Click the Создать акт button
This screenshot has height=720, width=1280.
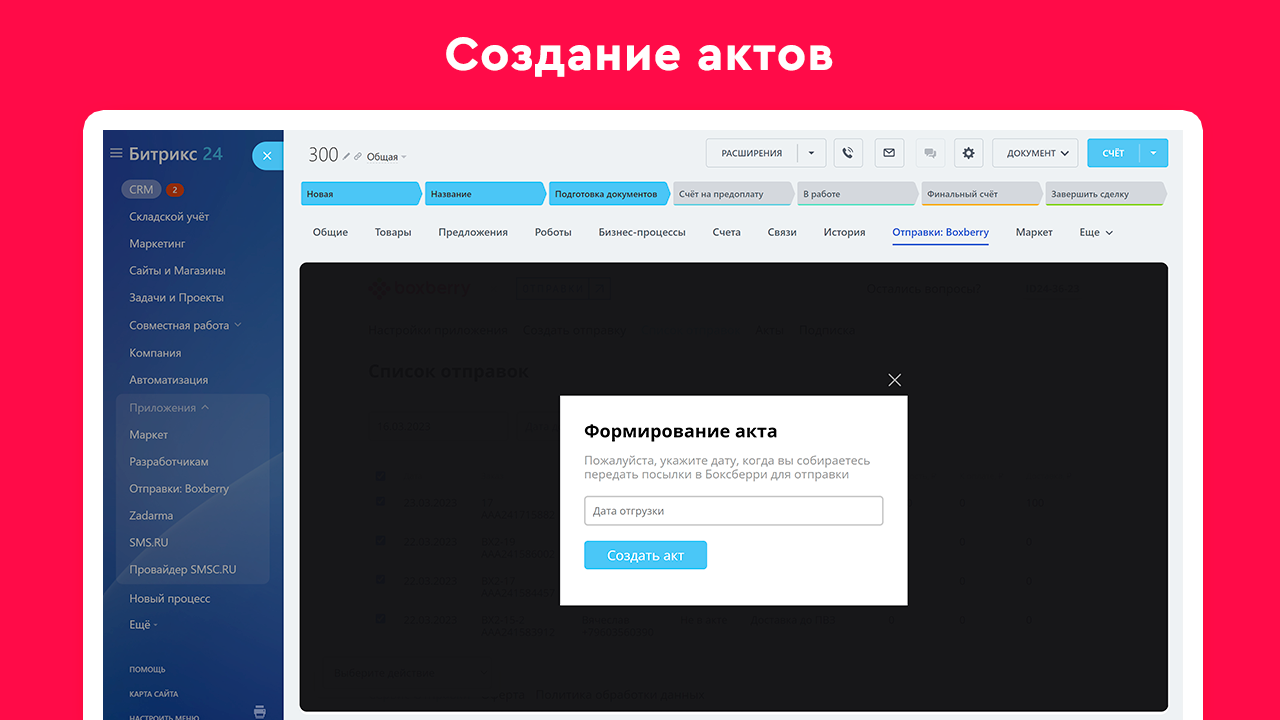(x=645, y=555)
